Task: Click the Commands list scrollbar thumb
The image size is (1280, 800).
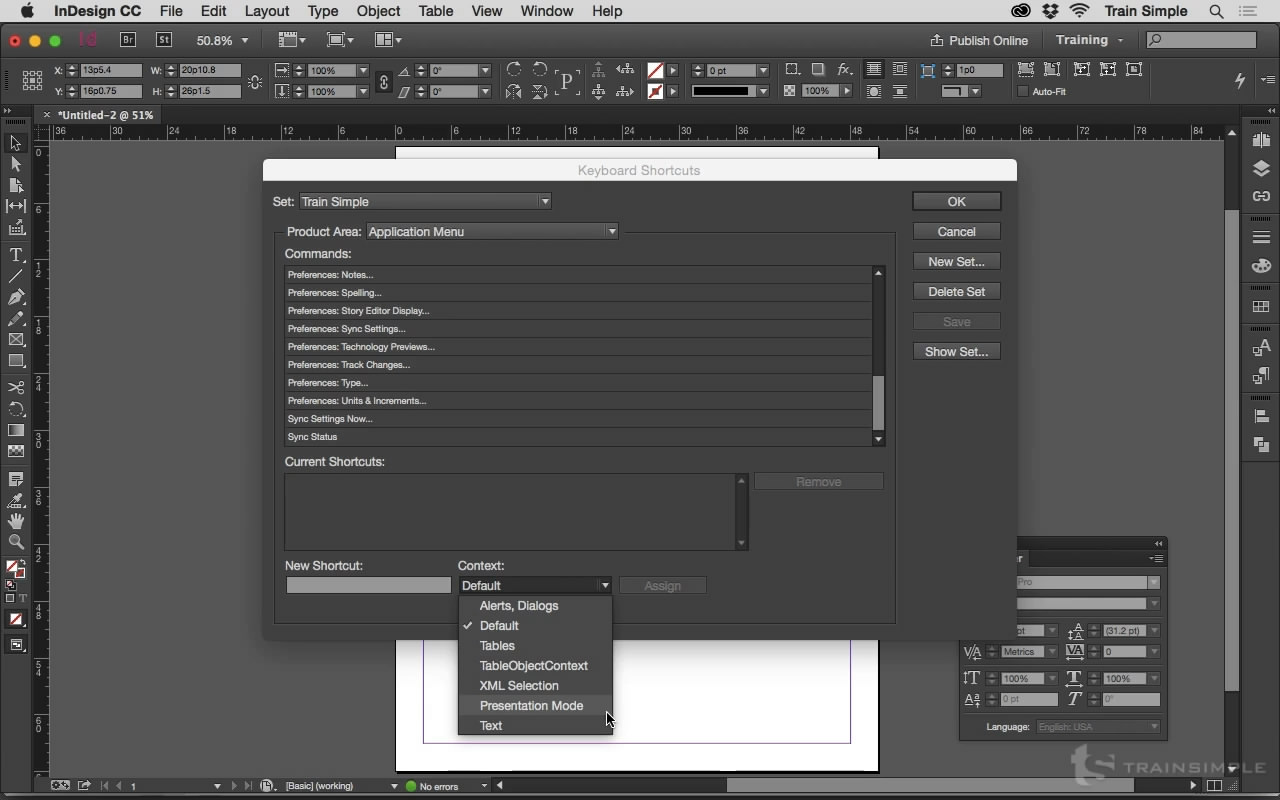Action: click(x=878, y=402)
